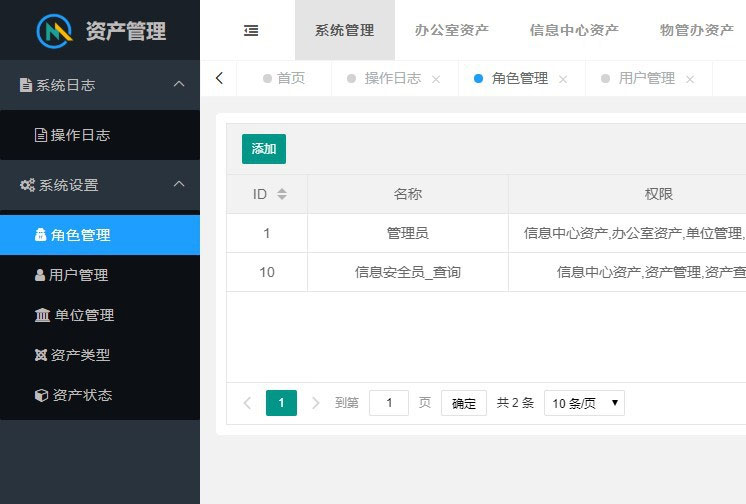The height and width of the screenshot is (504, 746).
Task: Switch to 信息中心资产 top menu
Action: coord(574,30)
